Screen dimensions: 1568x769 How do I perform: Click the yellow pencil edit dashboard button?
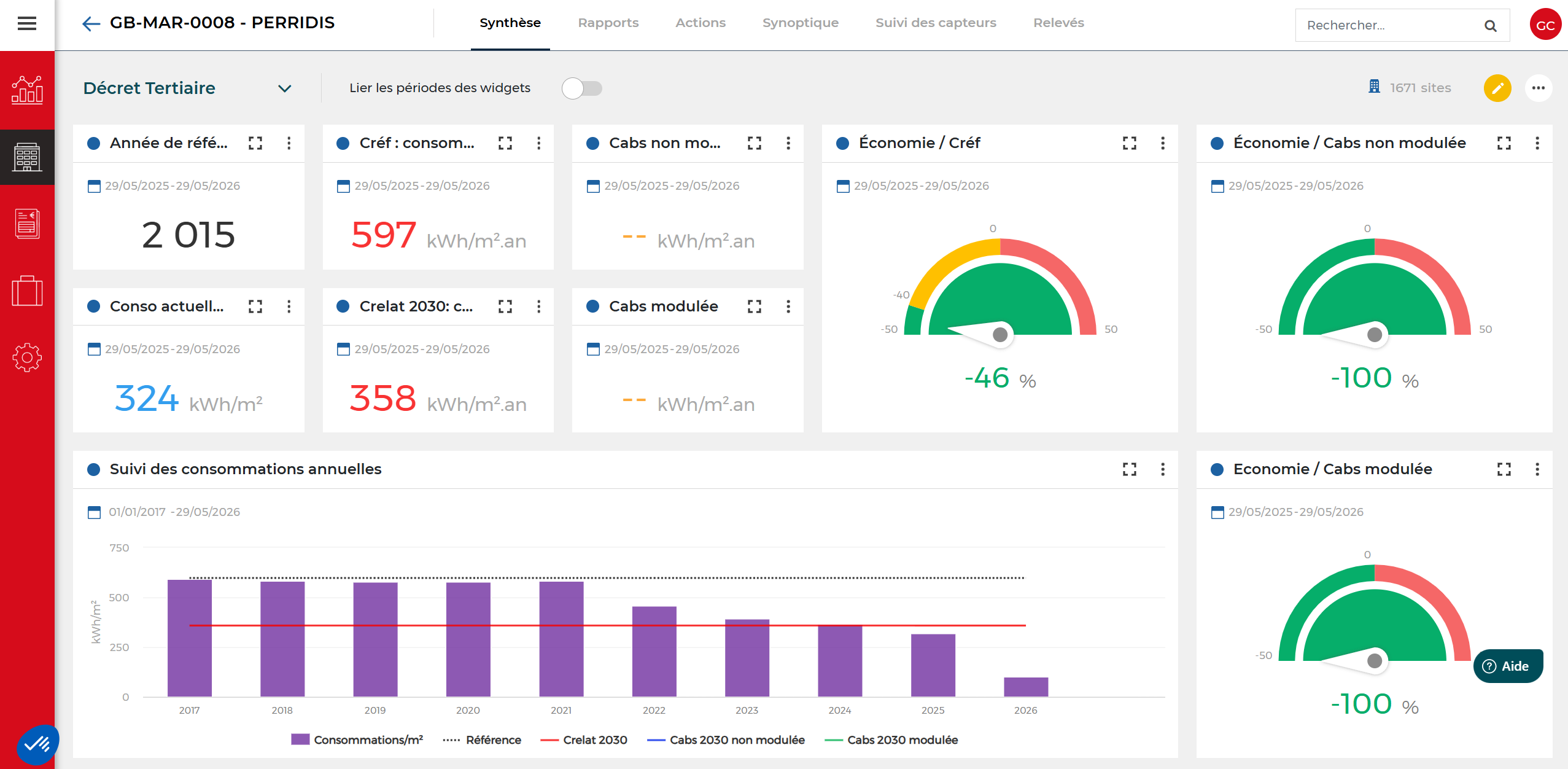[x=1497, y=88]
